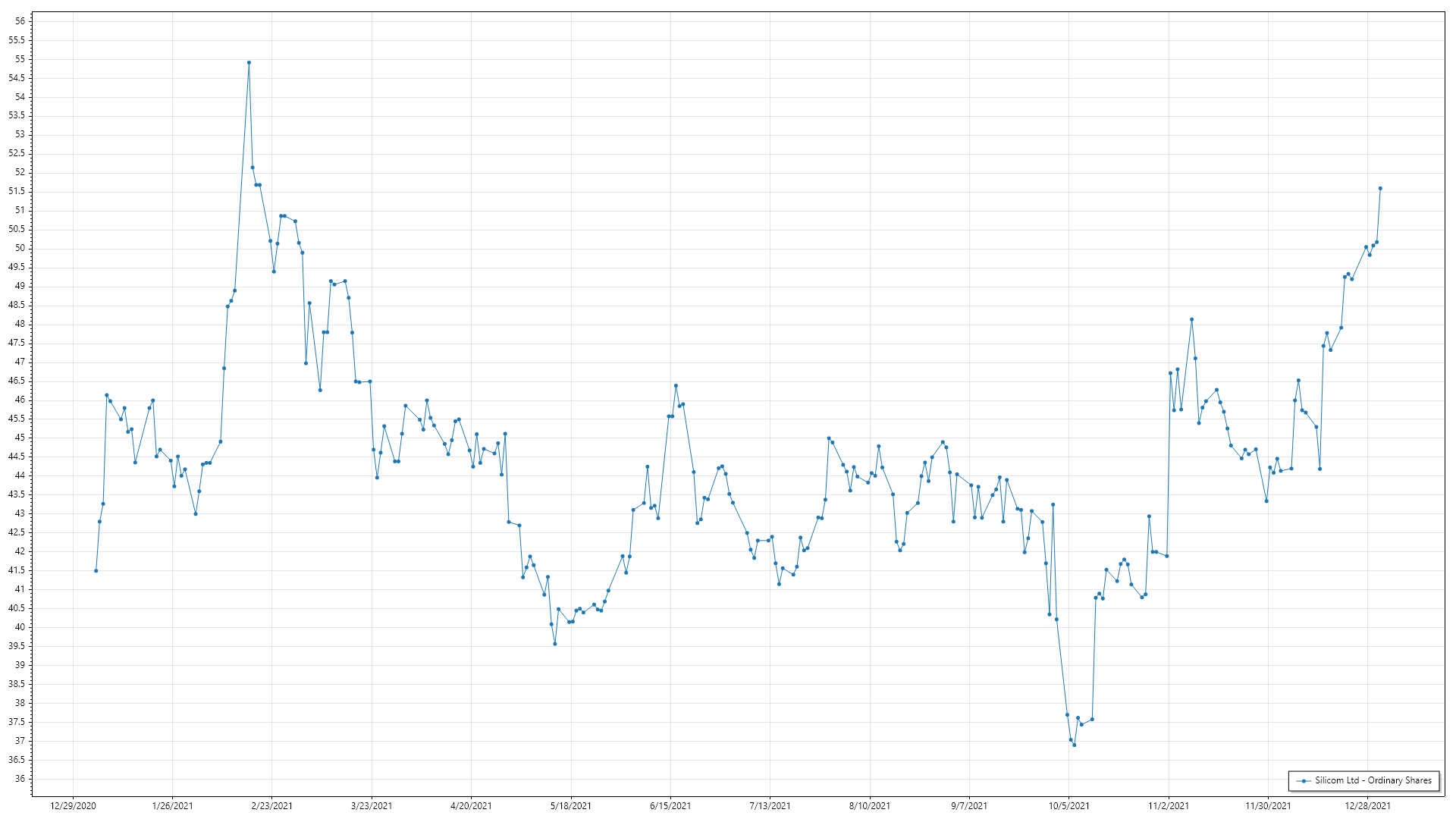The width and height of the screenshot is (1456, 819).
Task: Click the lowest data point near 37
Action: click(x=1074, y=745)
